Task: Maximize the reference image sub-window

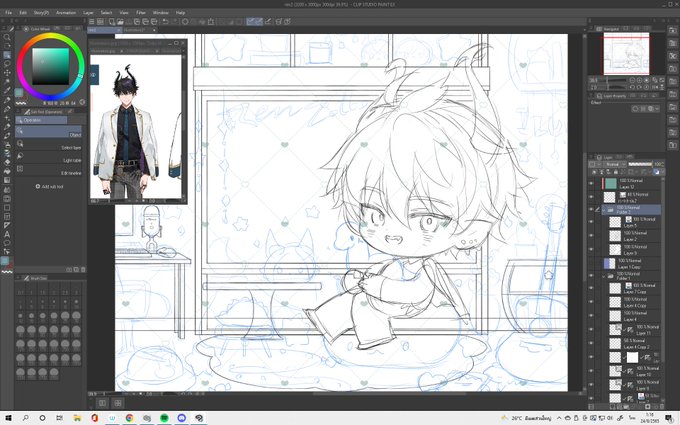Action: pos(176,43)
